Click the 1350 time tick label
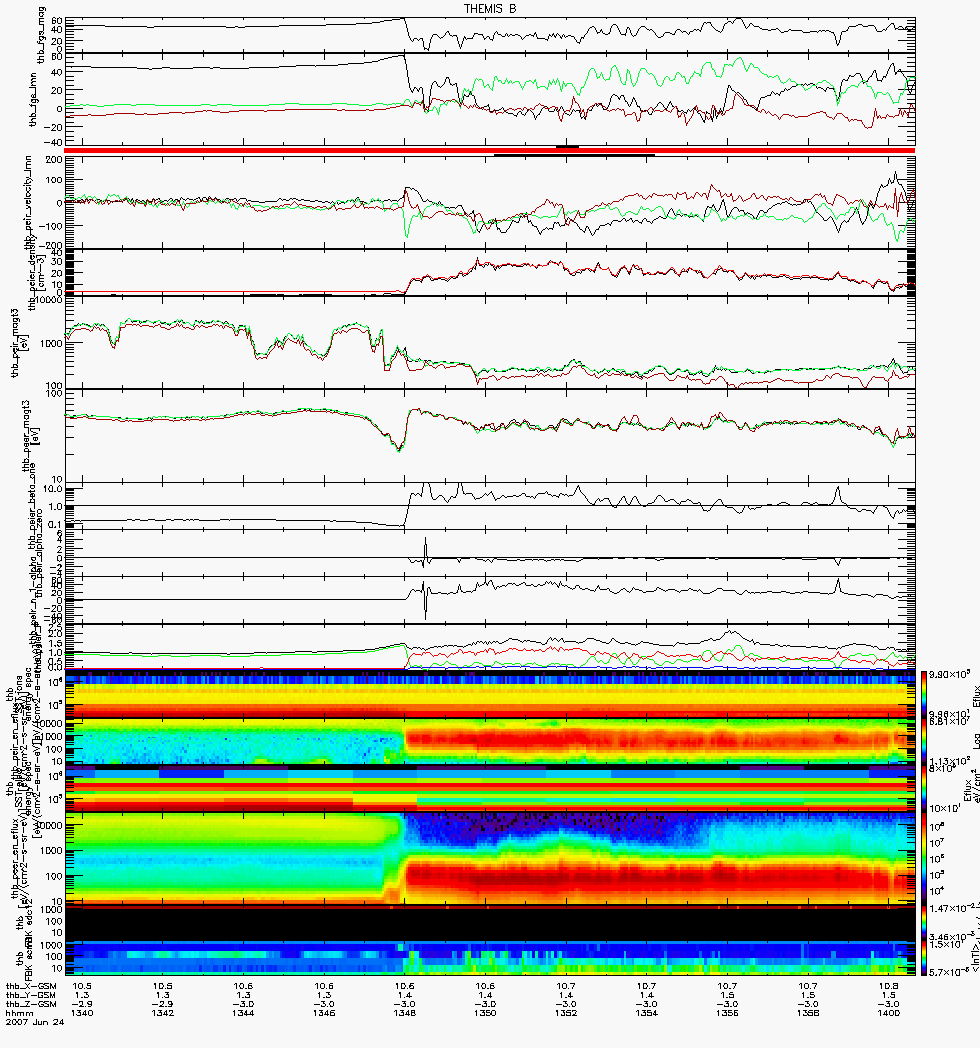980x1048 pixels. click(485, 1013)
